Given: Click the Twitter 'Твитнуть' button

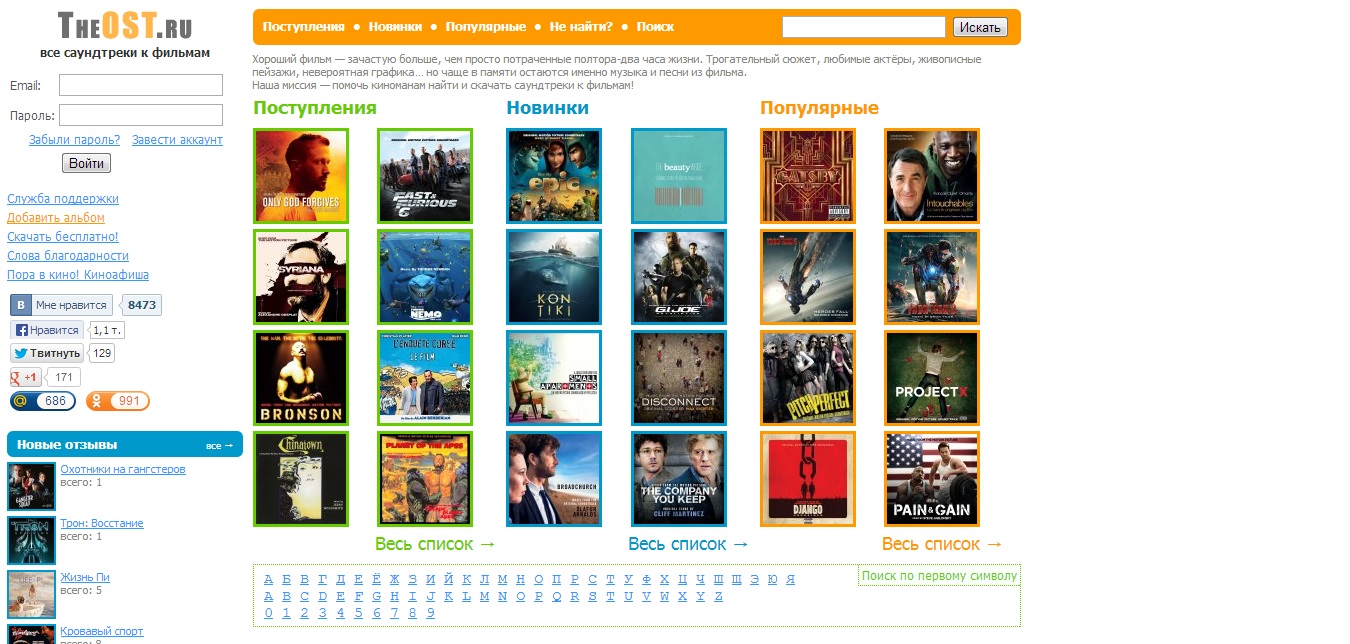Looking at the screenshot, I should click(47, 353).
